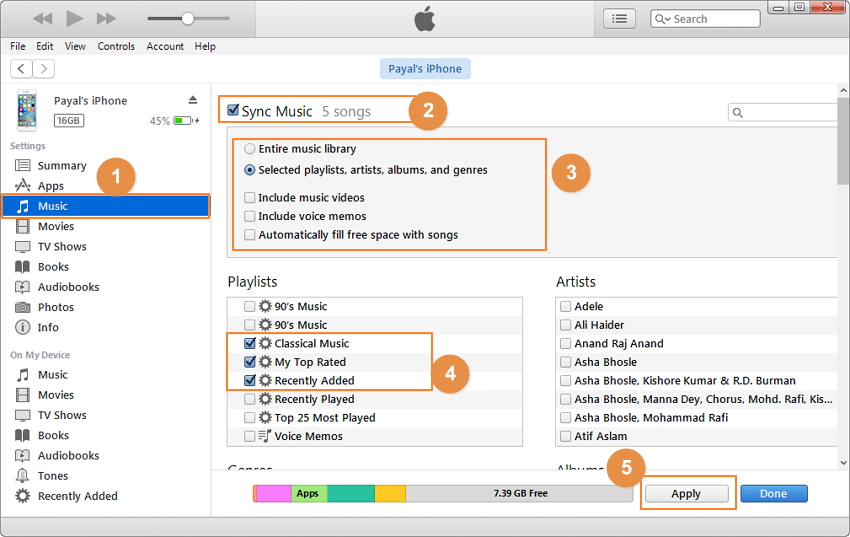Image resolution: width=850 pixels, height=537 pixels.
Task: Rewind to the previous track
Action: 42,19
